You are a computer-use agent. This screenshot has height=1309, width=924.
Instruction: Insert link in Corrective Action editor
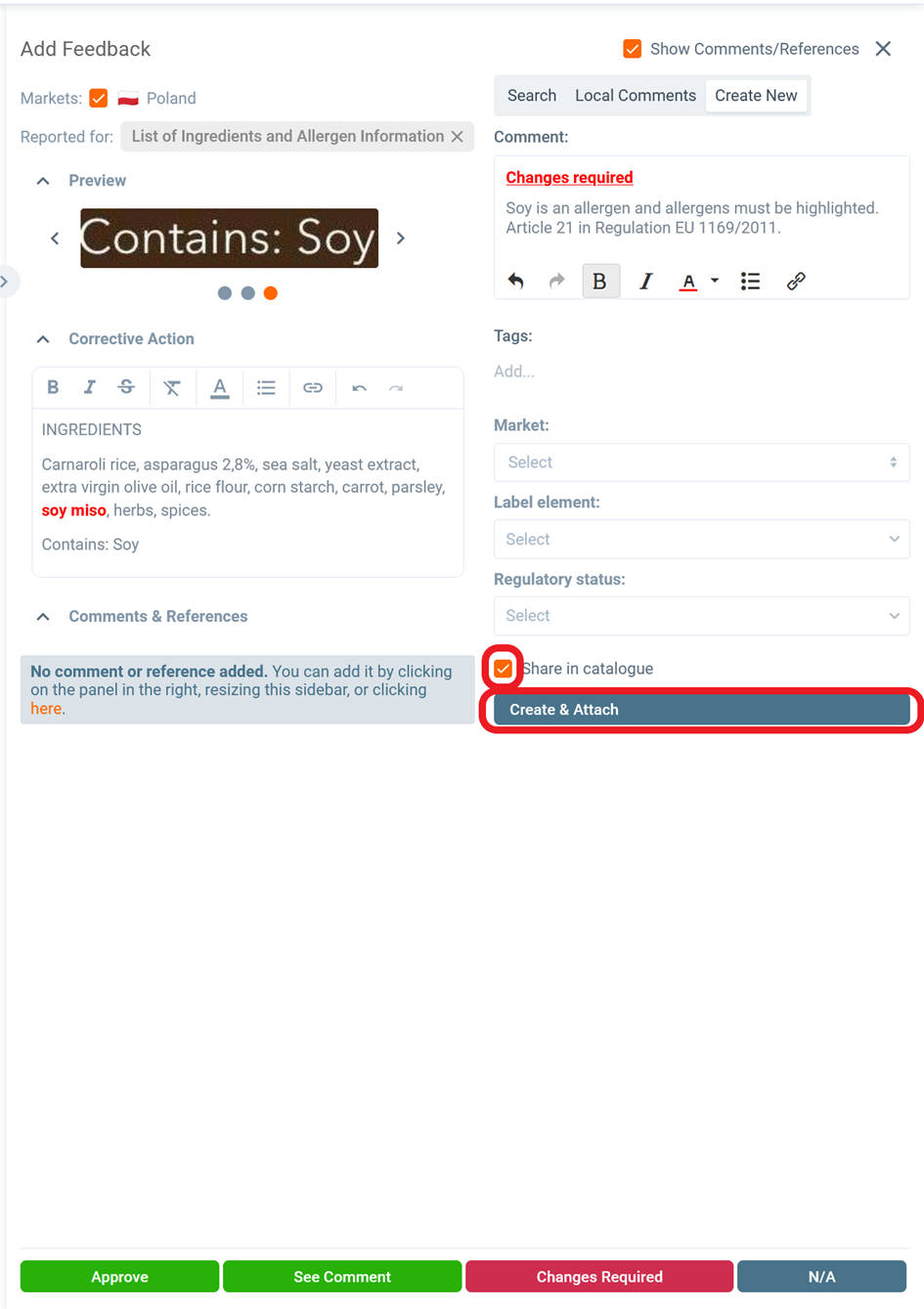click(x=312, y=388)
